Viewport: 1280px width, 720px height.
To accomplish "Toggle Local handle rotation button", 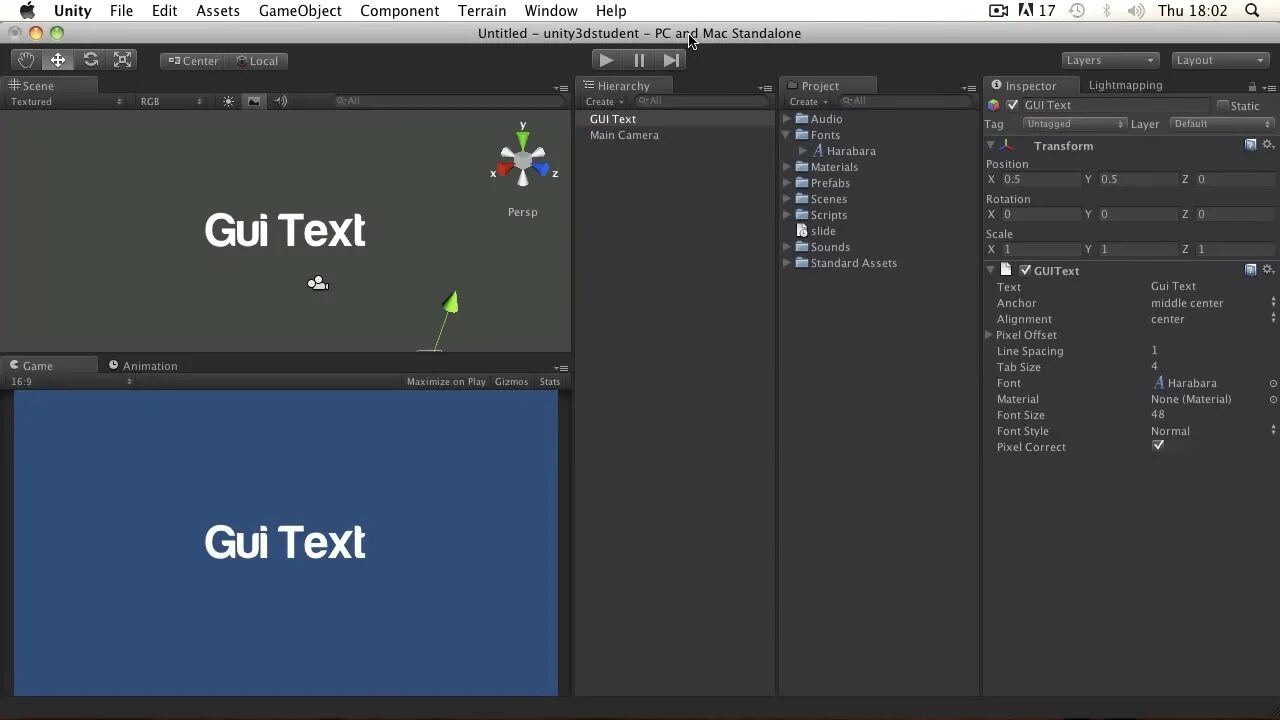I will pos(257,61).
